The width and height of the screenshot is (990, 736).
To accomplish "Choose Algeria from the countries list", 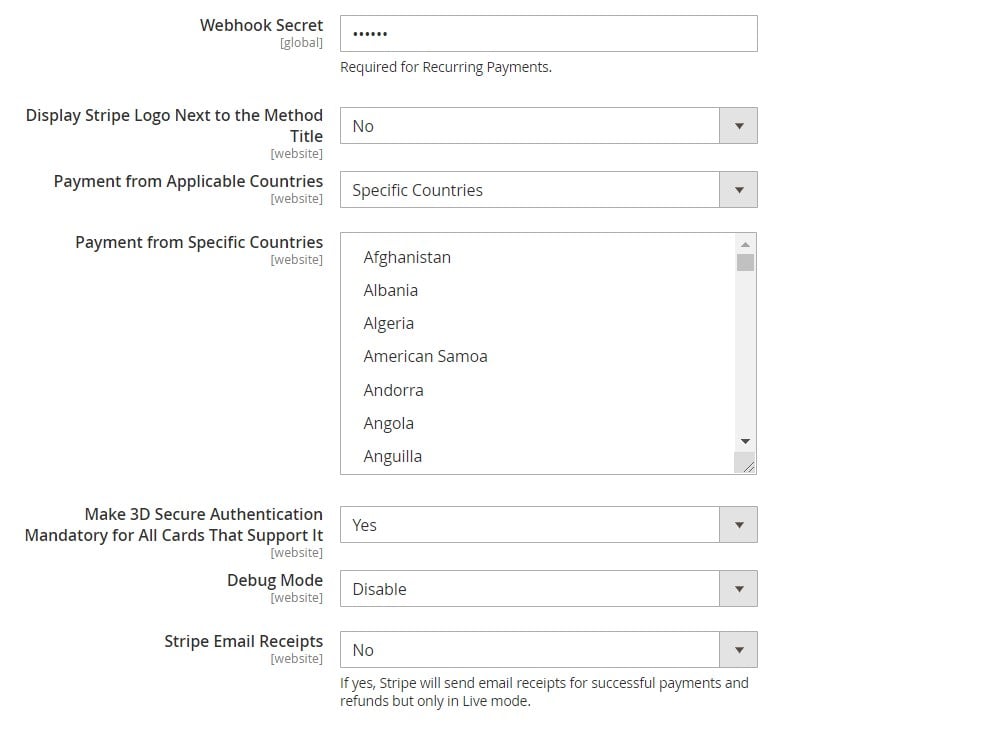I will pos(389,323).
